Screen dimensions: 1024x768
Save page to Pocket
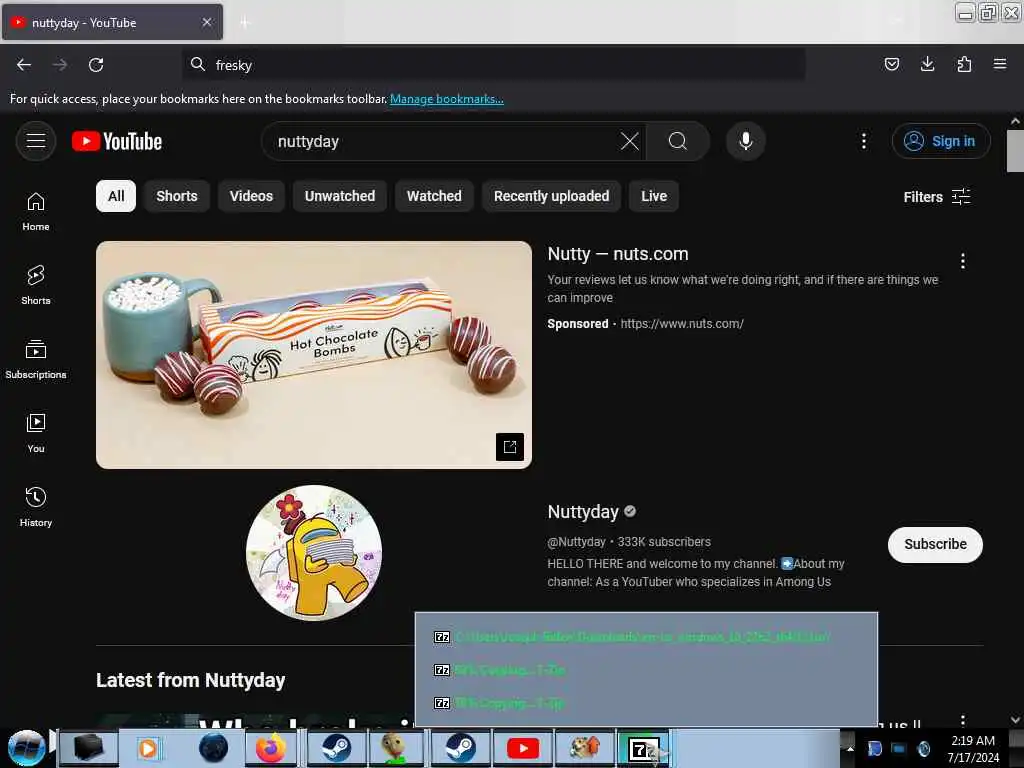pos(891,64)
